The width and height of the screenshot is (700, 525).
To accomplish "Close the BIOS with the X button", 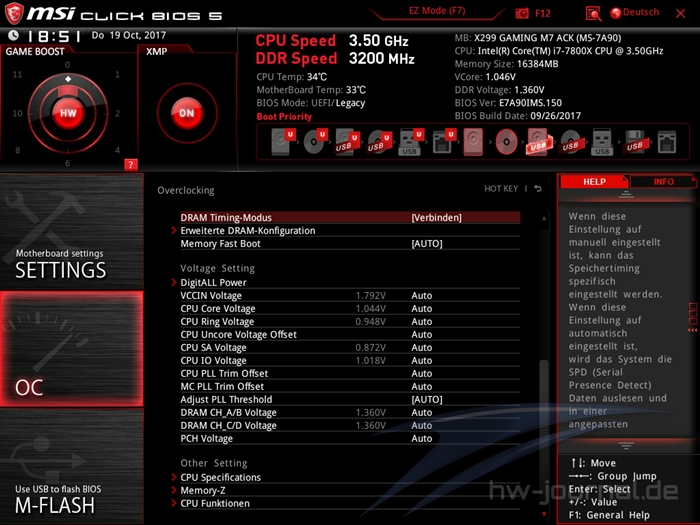I will 680,13.
